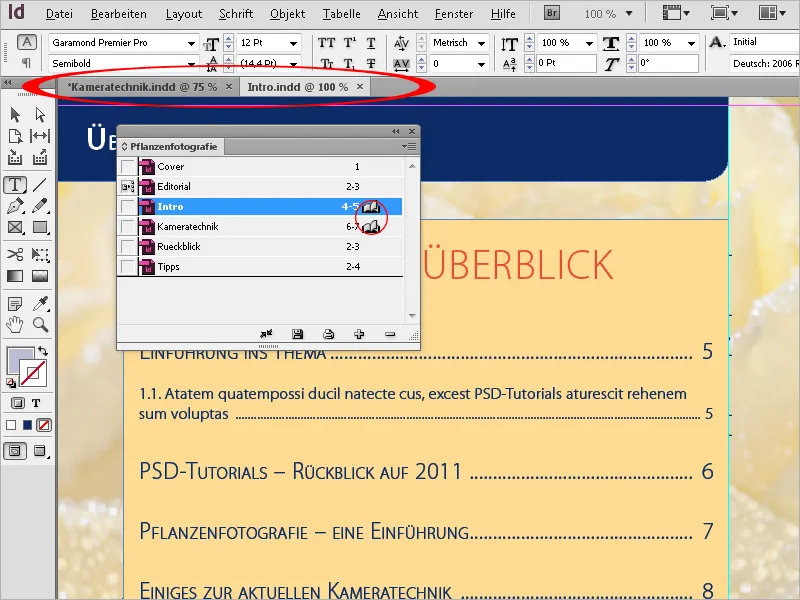This screenshot has width=800, height=600.
Task: Synchronize book with style source icon
Action: (266, 334)
